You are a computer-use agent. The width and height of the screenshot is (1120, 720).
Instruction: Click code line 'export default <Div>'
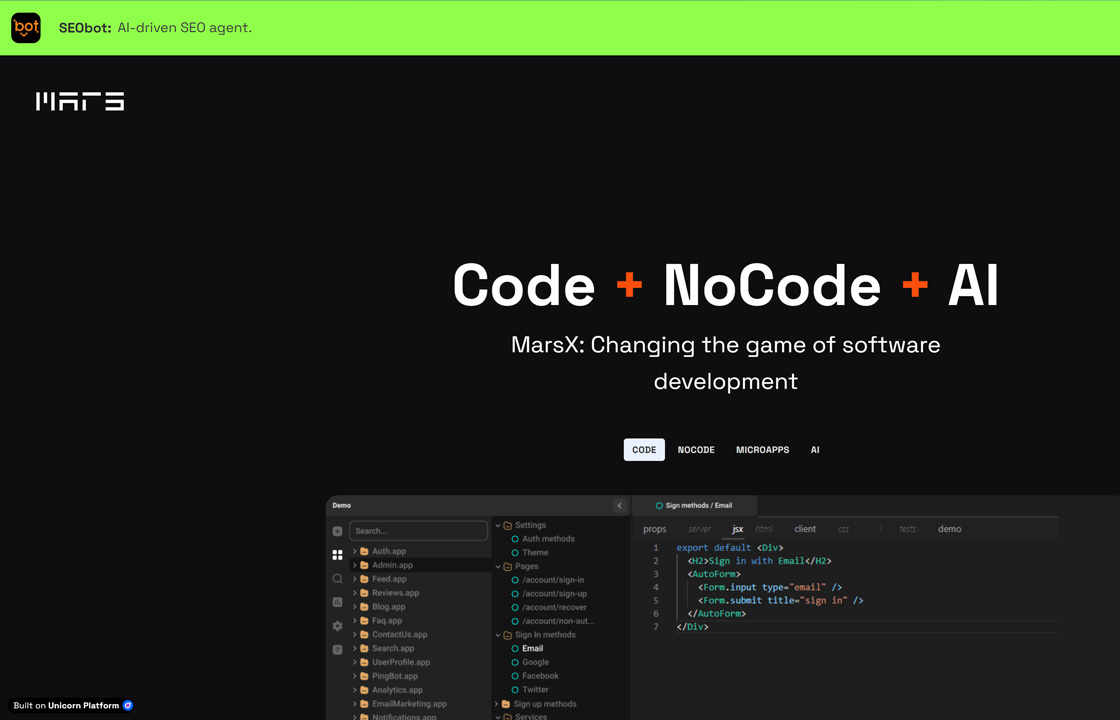729,548
